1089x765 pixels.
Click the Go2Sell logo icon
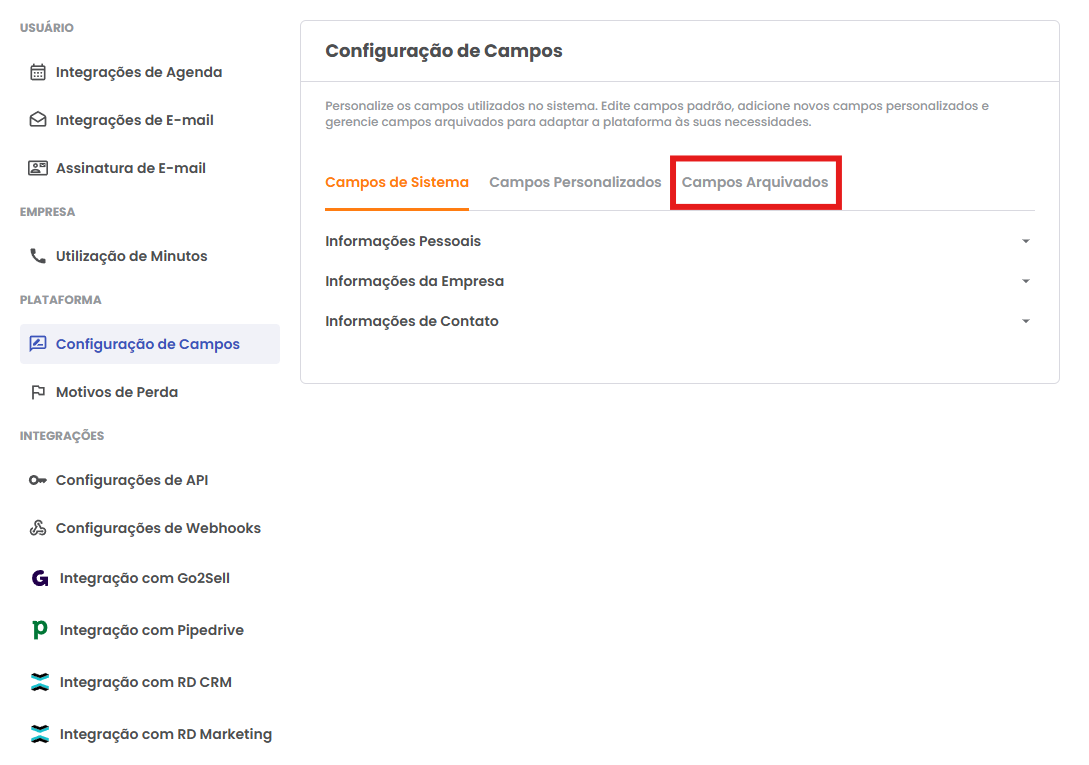40,578
